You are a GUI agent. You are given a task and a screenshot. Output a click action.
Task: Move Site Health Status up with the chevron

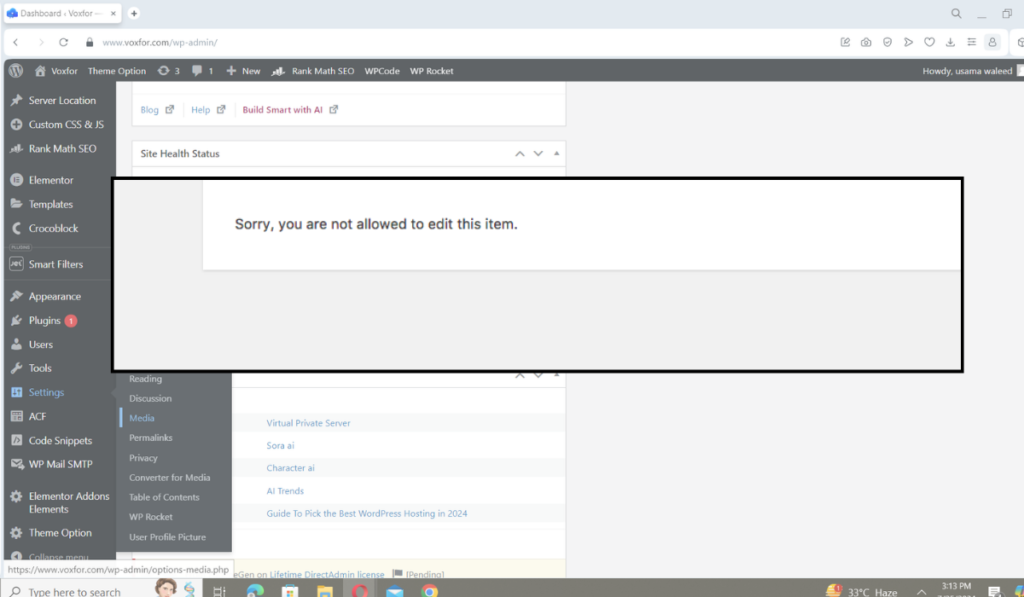[x=519, y=153]
